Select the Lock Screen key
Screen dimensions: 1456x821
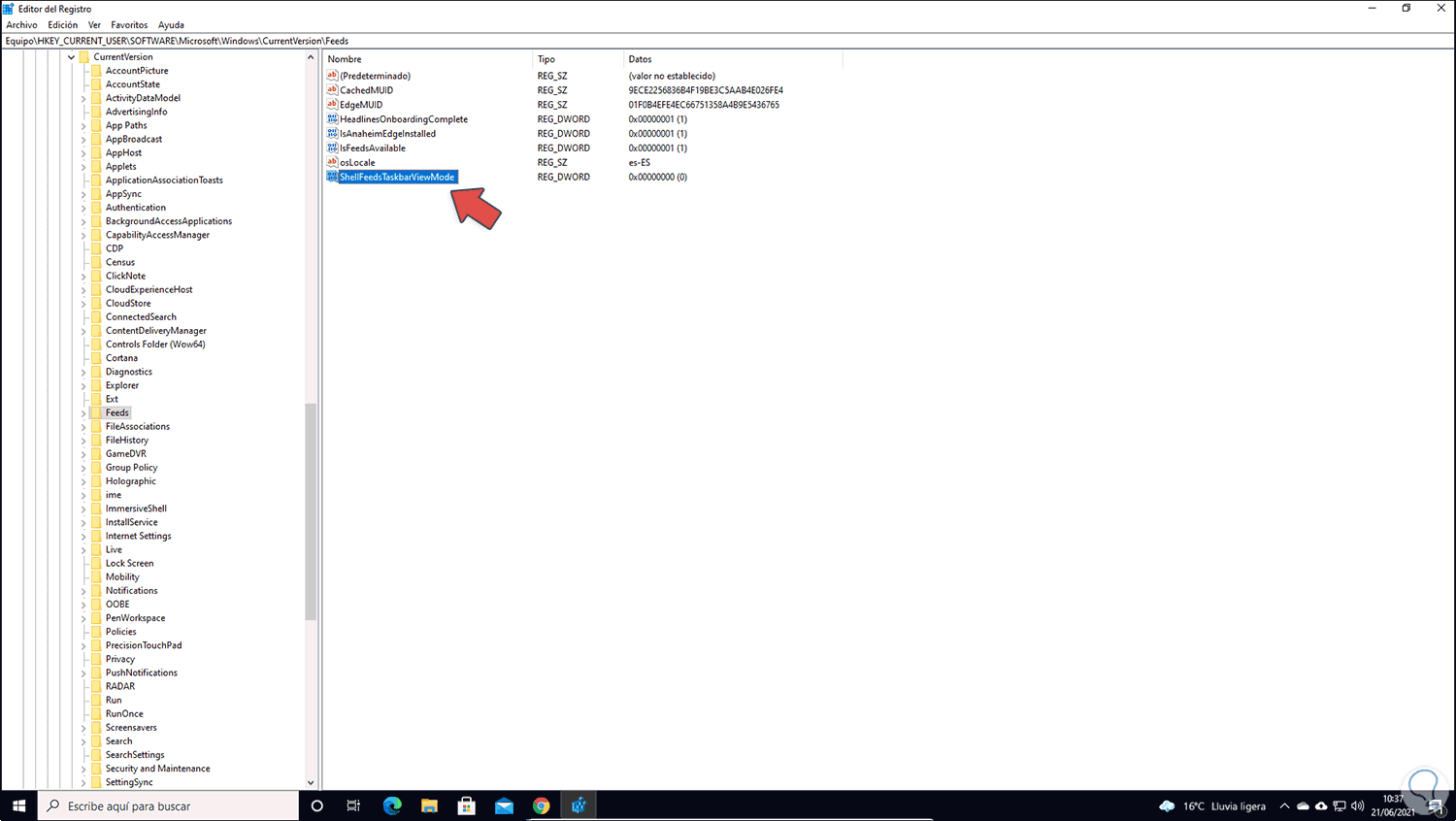pyautogui.click(x=129, y=563)
